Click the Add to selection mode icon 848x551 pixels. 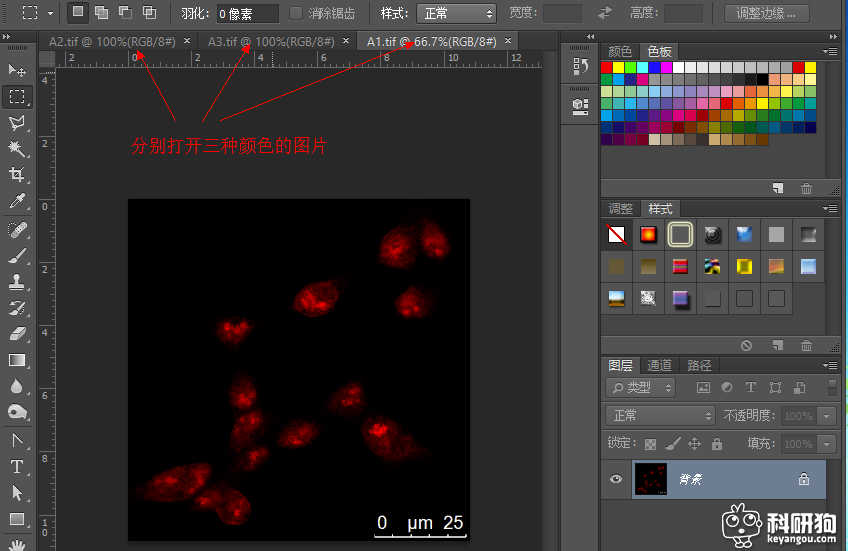point(102,13)
